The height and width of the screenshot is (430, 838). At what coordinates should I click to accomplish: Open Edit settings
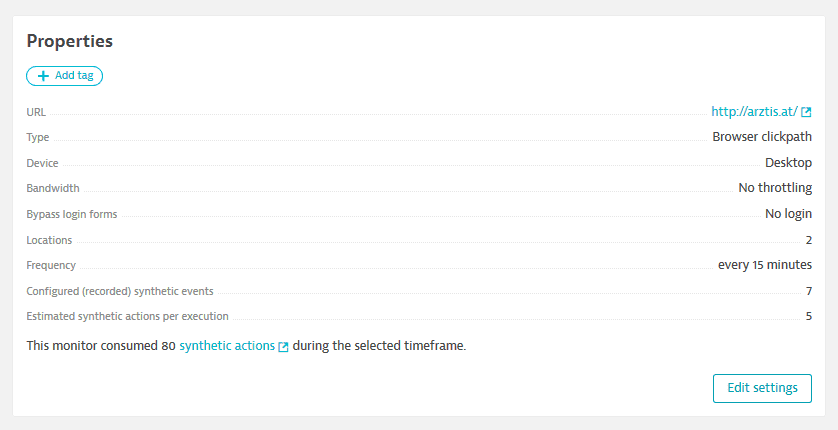tap(762, 388)
